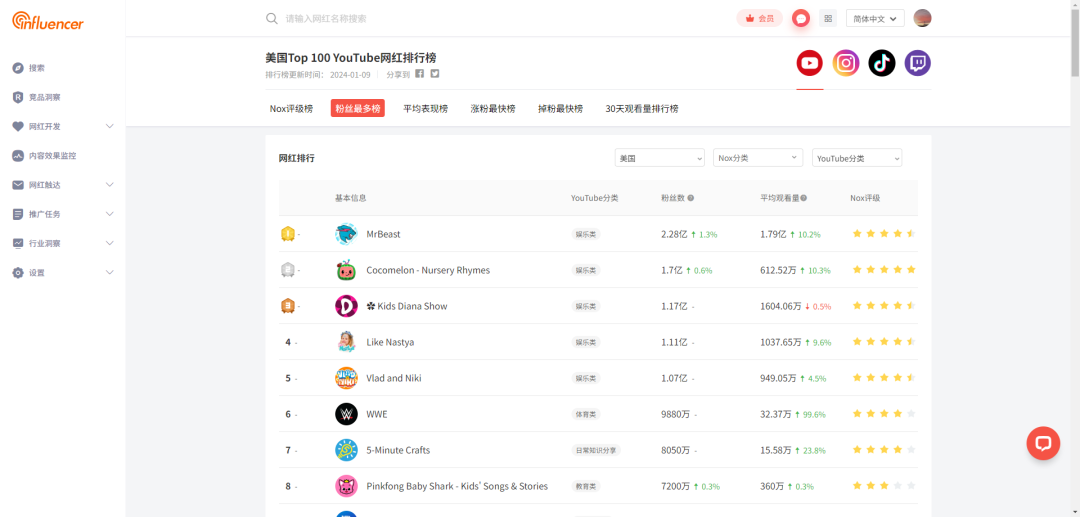Viewport: 1080px width, 517px height.
Task: Expand 网红开发 in the sidebar
Action: coord(63,127)
